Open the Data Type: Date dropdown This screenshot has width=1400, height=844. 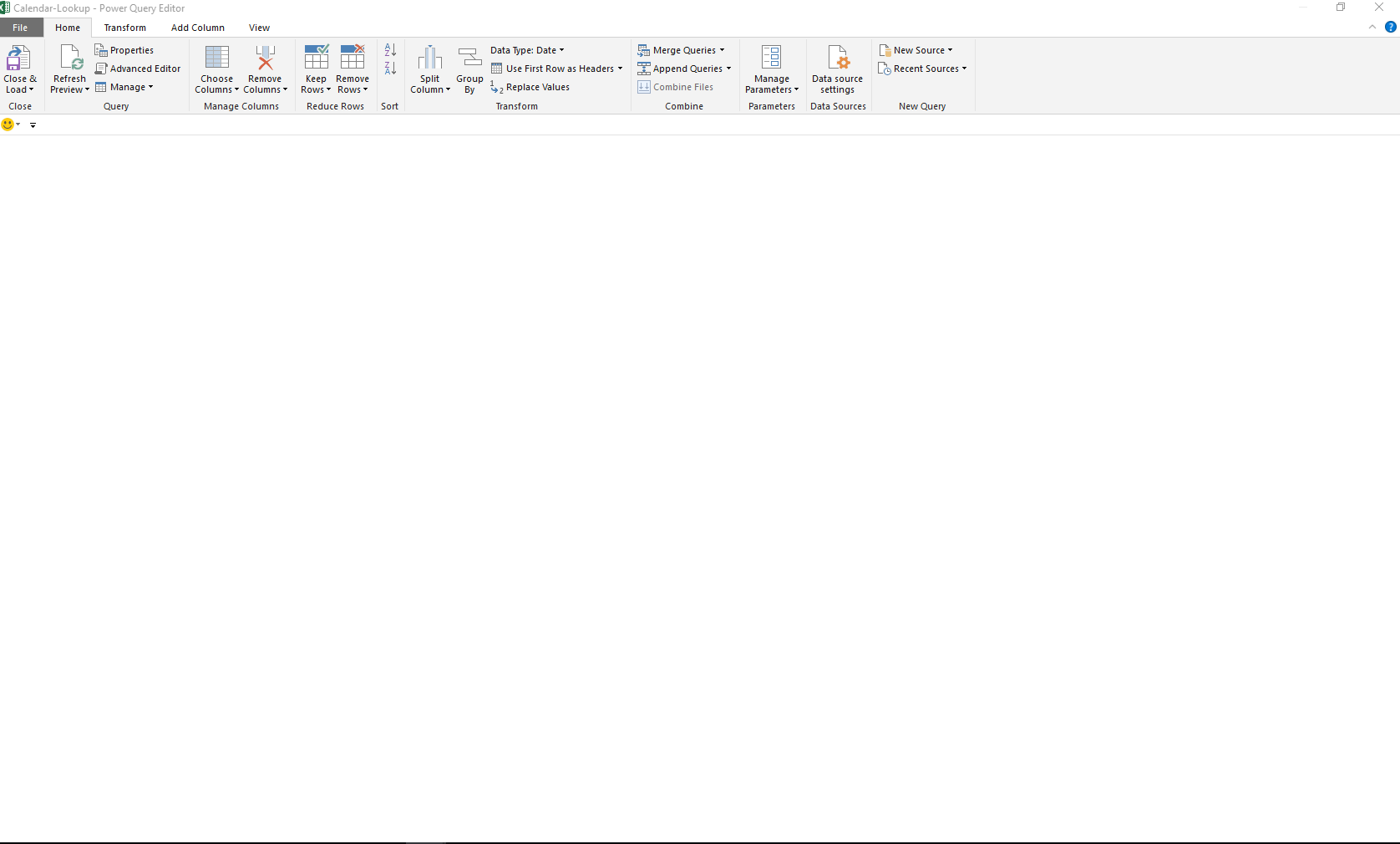(527, 50)
